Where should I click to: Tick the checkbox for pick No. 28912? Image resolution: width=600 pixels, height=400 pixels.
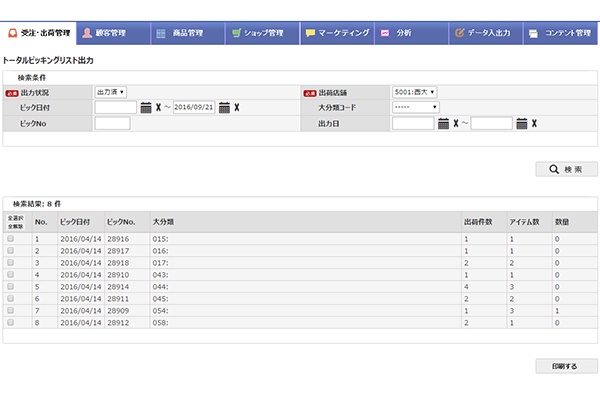coord(11,322)
